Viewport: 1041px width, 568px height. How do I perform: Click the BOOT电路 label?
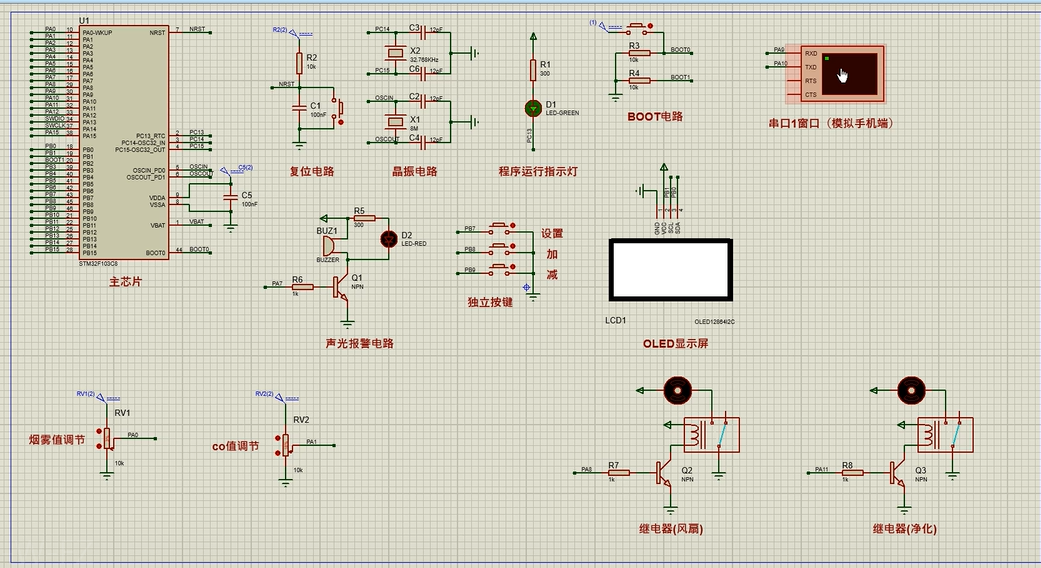[x=655, y=116]
